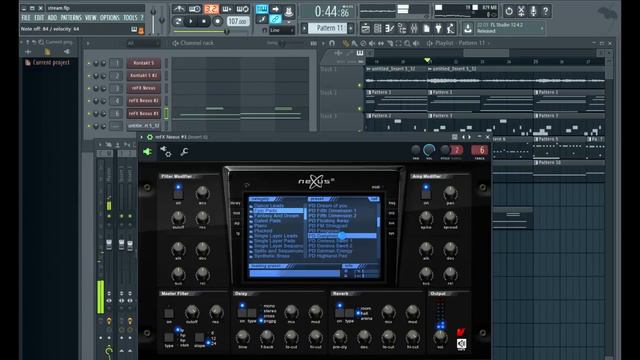Viewport: 640px width, 360px height.
Task: Select reFX Nexus #3 channel button
Action: (x=143, y=113)
